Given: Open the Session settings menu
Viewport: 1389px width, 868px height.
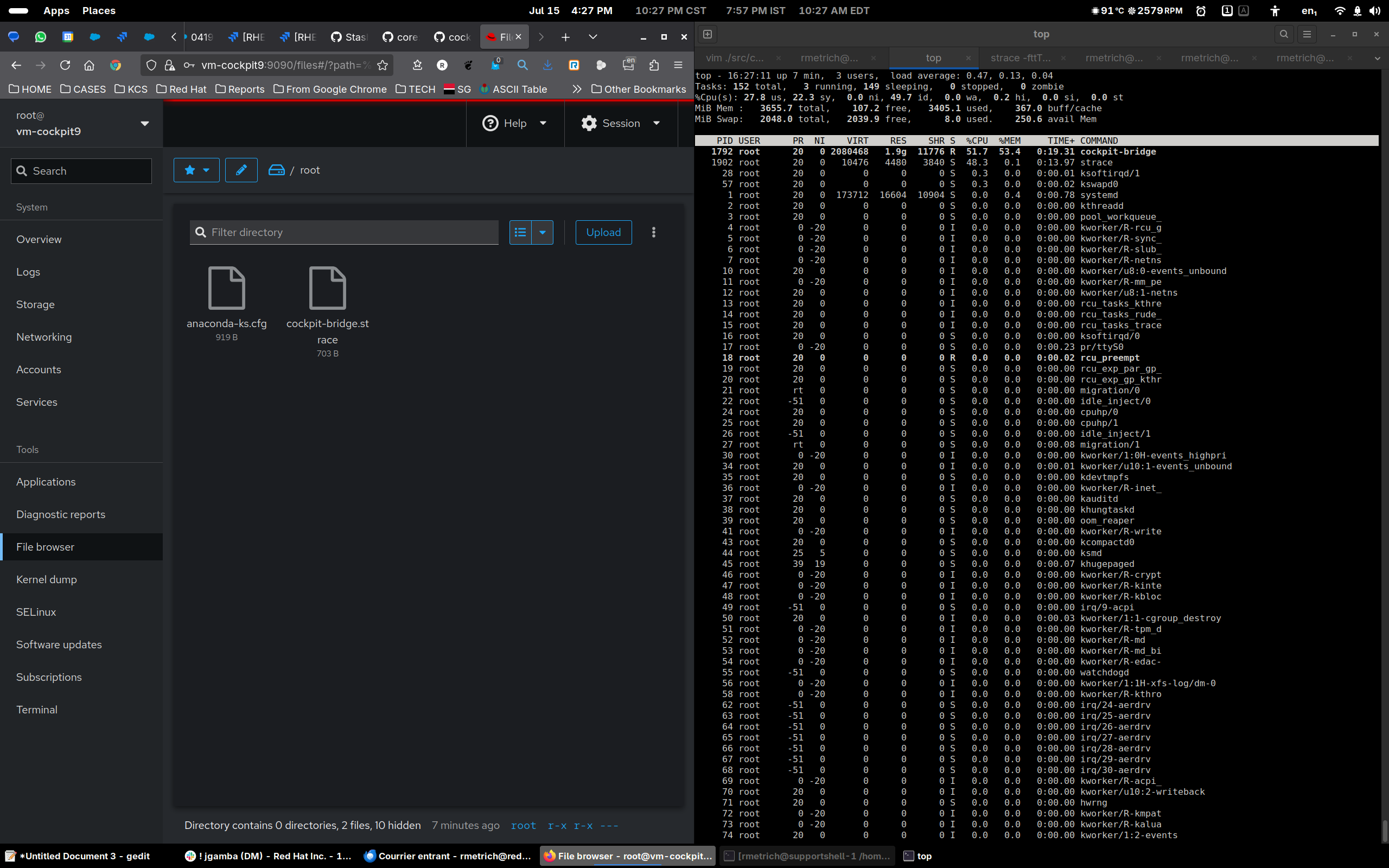Looking at the screenshot, I should pos(621,124).
